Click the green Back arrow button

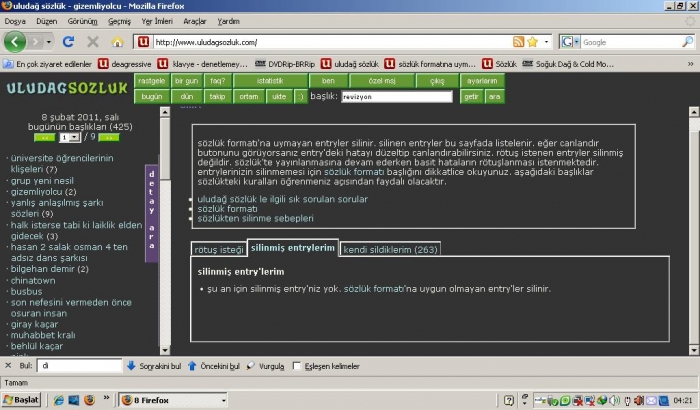15,42
